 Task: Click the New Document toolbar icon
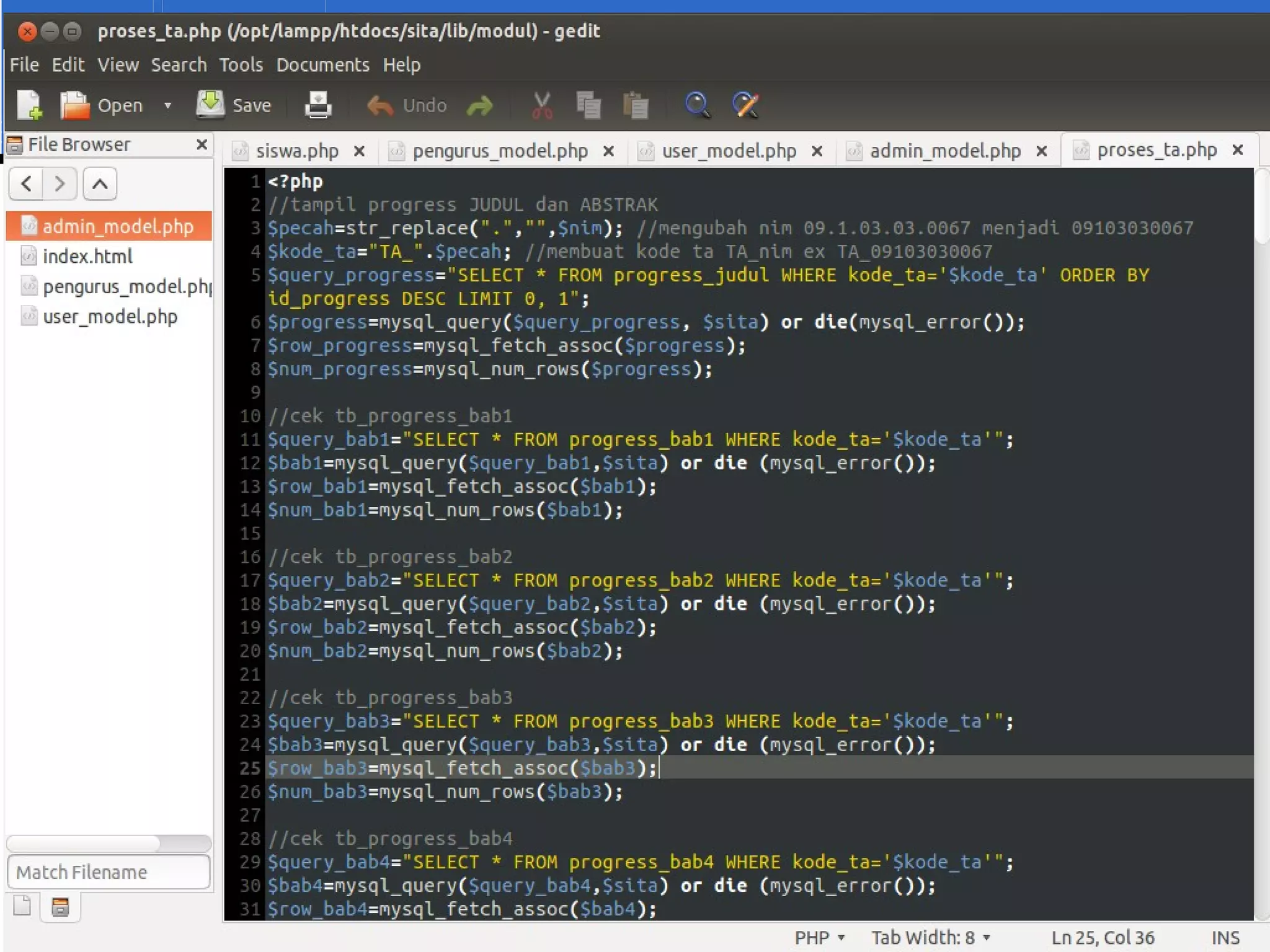click(x=29, y=105)
